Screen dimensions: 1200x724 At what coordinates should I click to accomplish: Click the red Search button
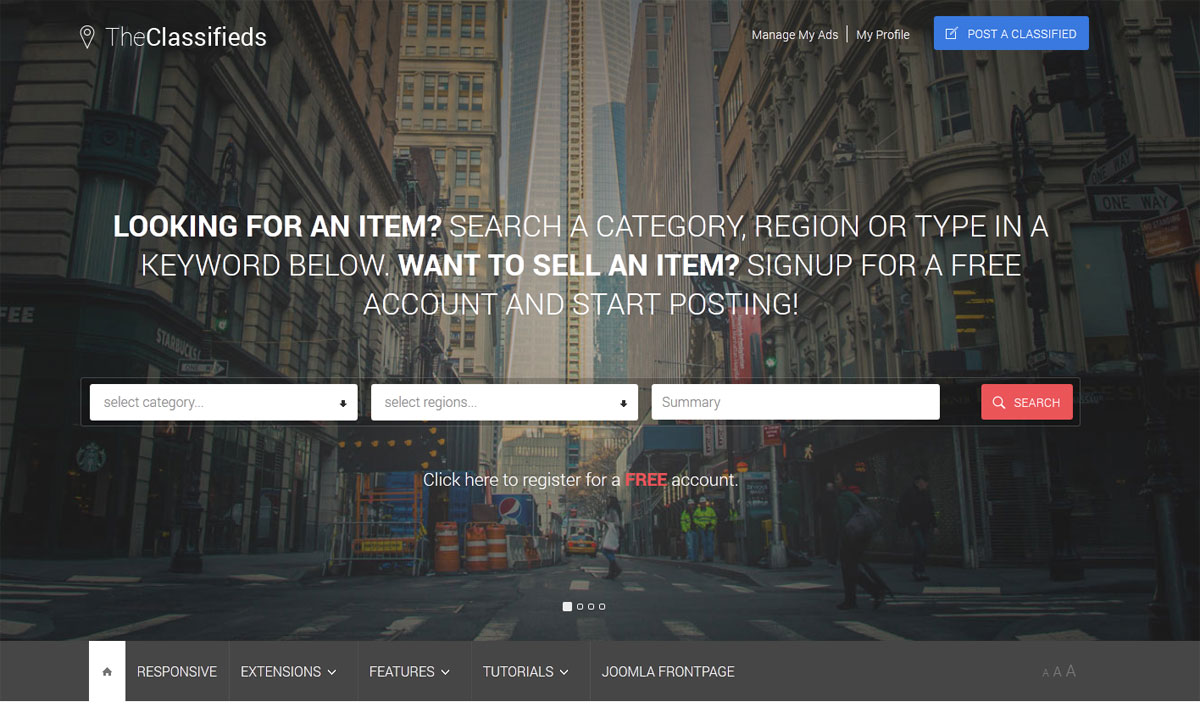[x=1027, y=402]
